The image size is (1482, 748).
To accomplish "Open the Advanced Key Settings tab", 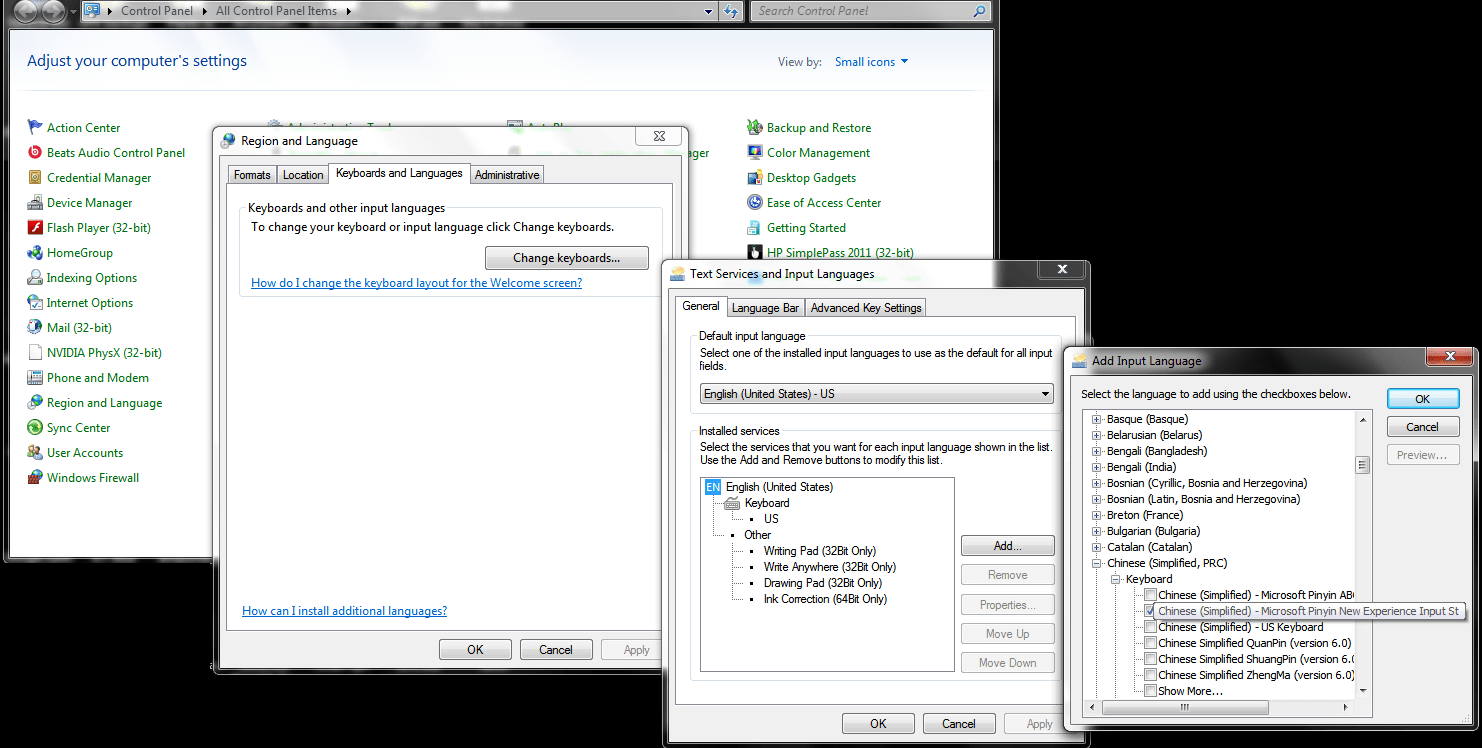I will 866,308.
